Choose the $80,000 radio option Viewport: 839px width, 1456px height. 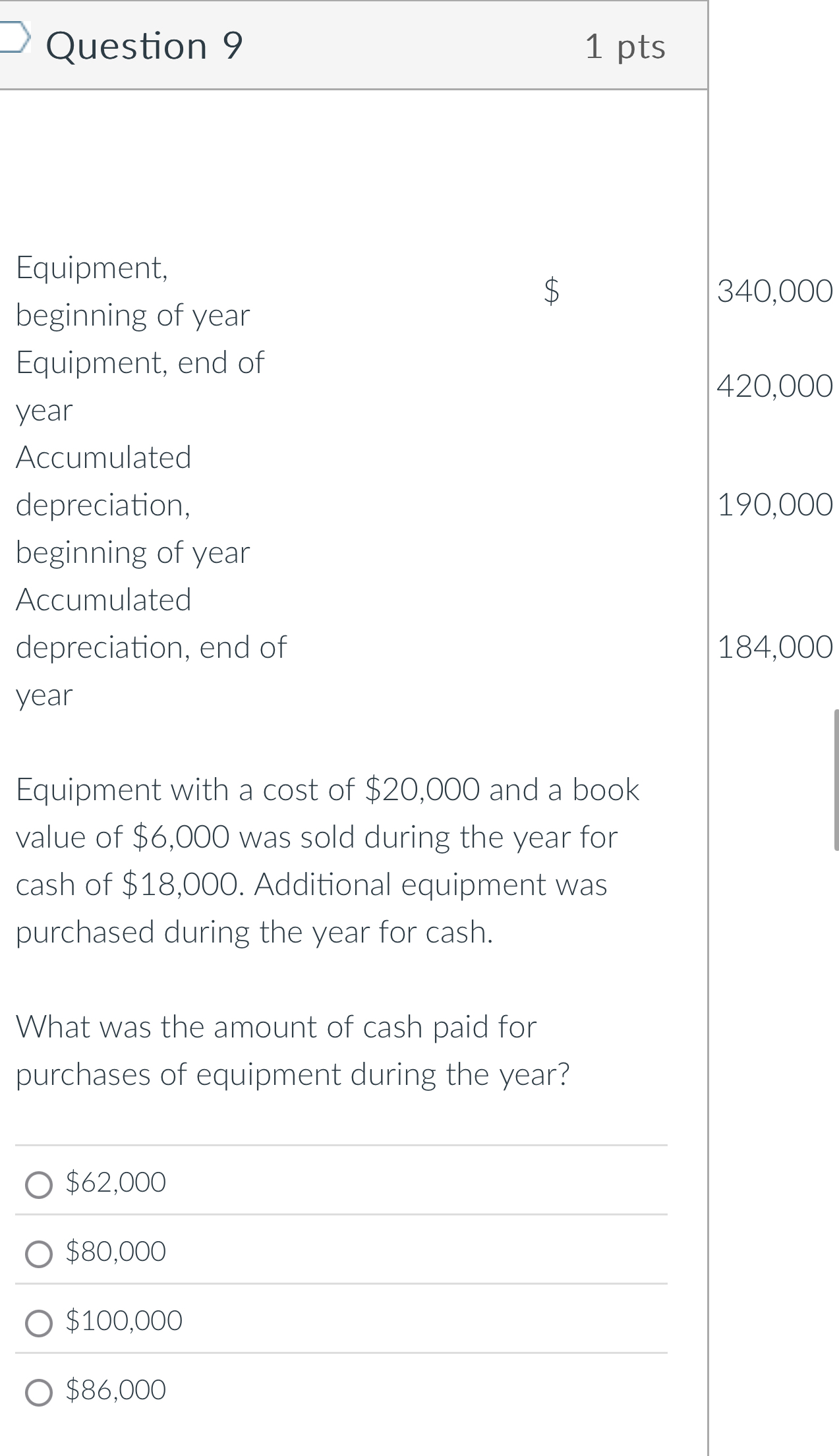[39, 1253]
